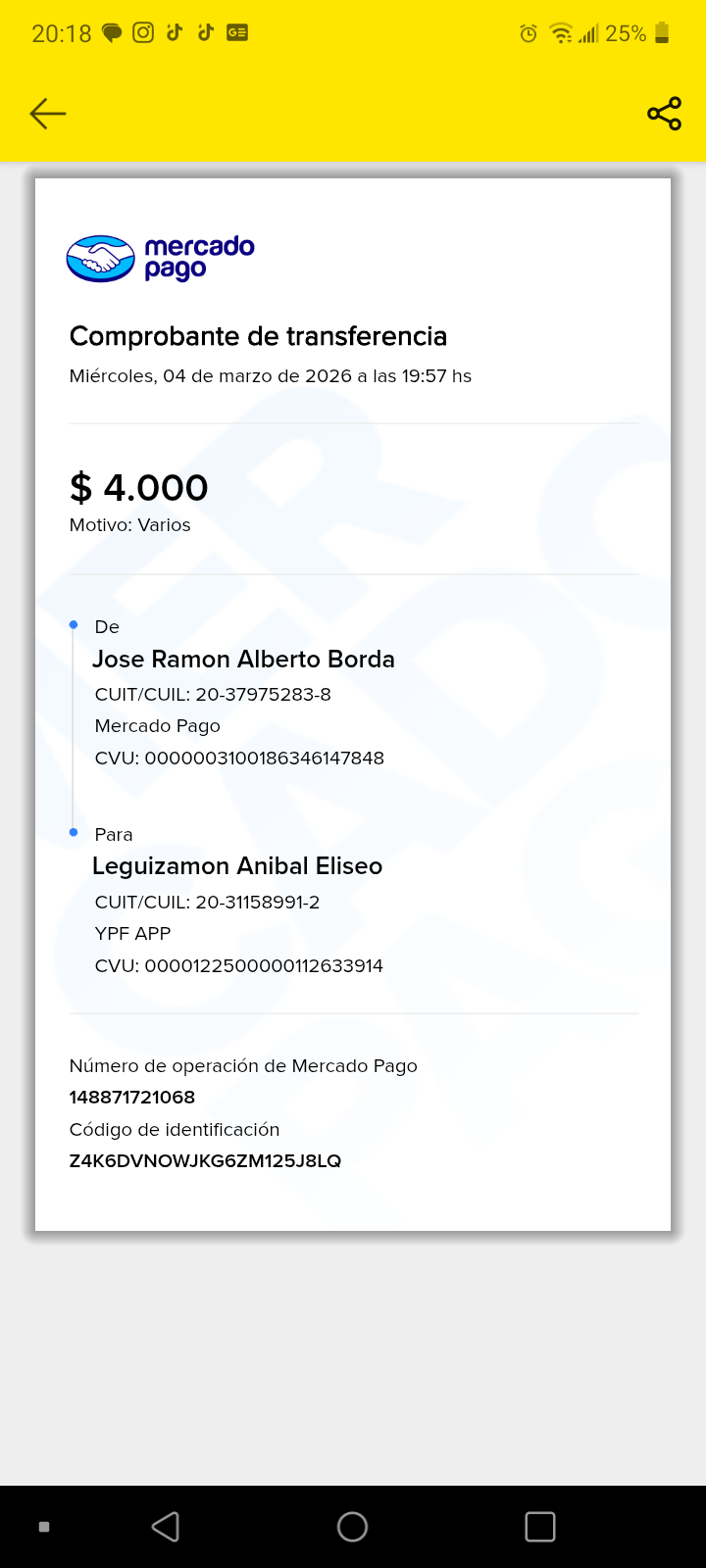The image size is (706, 1568).
Task: Tap the Instagram notification icon in status bar
Action: tap(143, 32)
